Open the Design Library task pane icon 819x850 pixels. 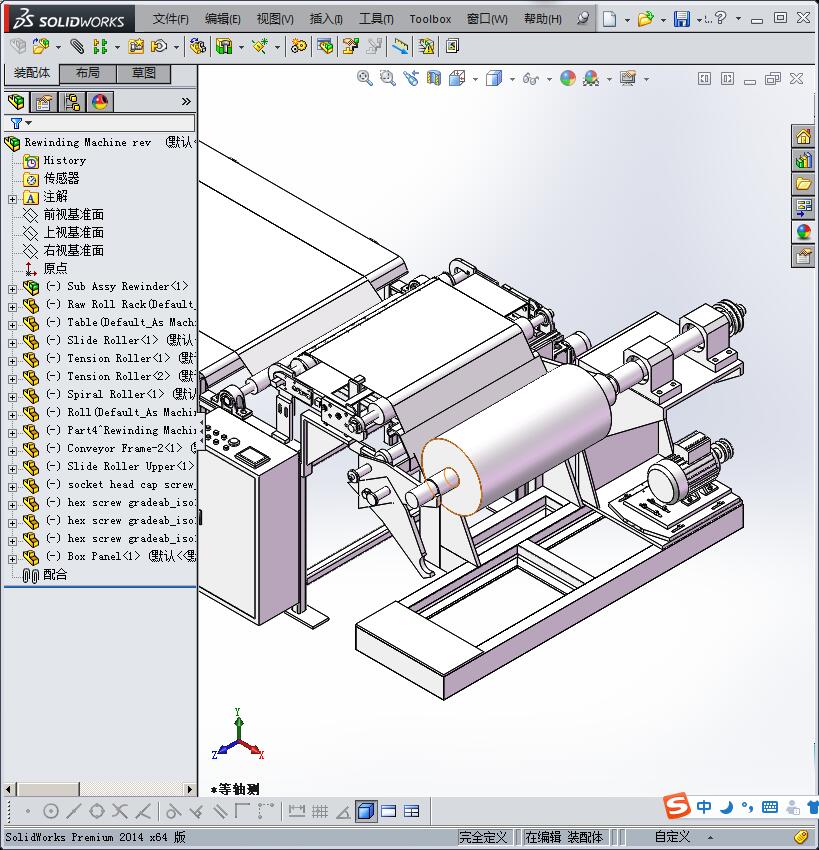pos(803,160)
